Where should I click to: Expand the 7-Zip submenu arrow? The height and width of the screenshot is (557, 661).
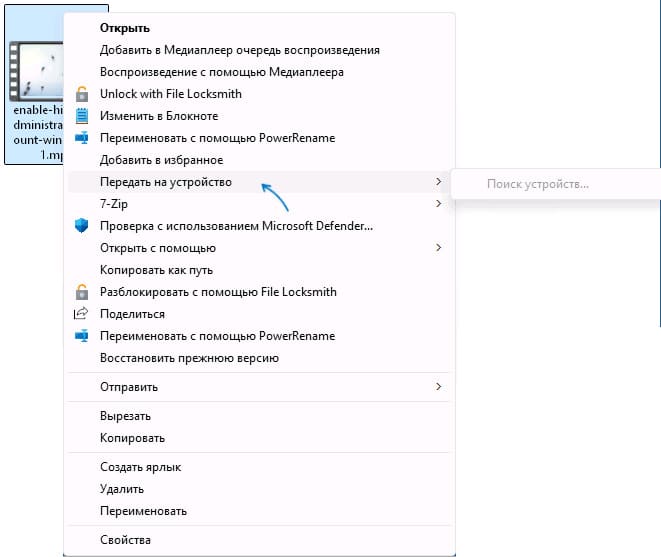(x=438, y=204)
